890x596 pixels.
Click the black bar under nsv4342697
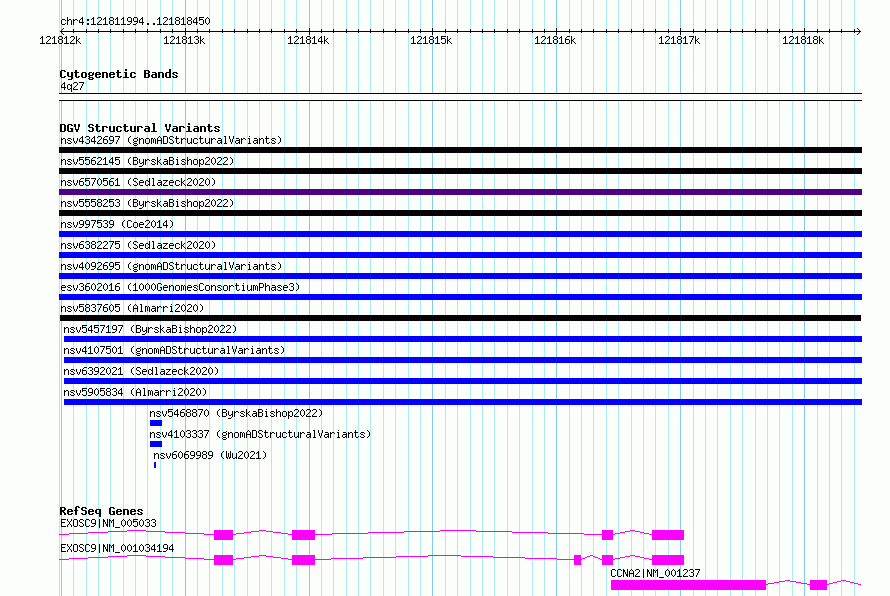460,150
